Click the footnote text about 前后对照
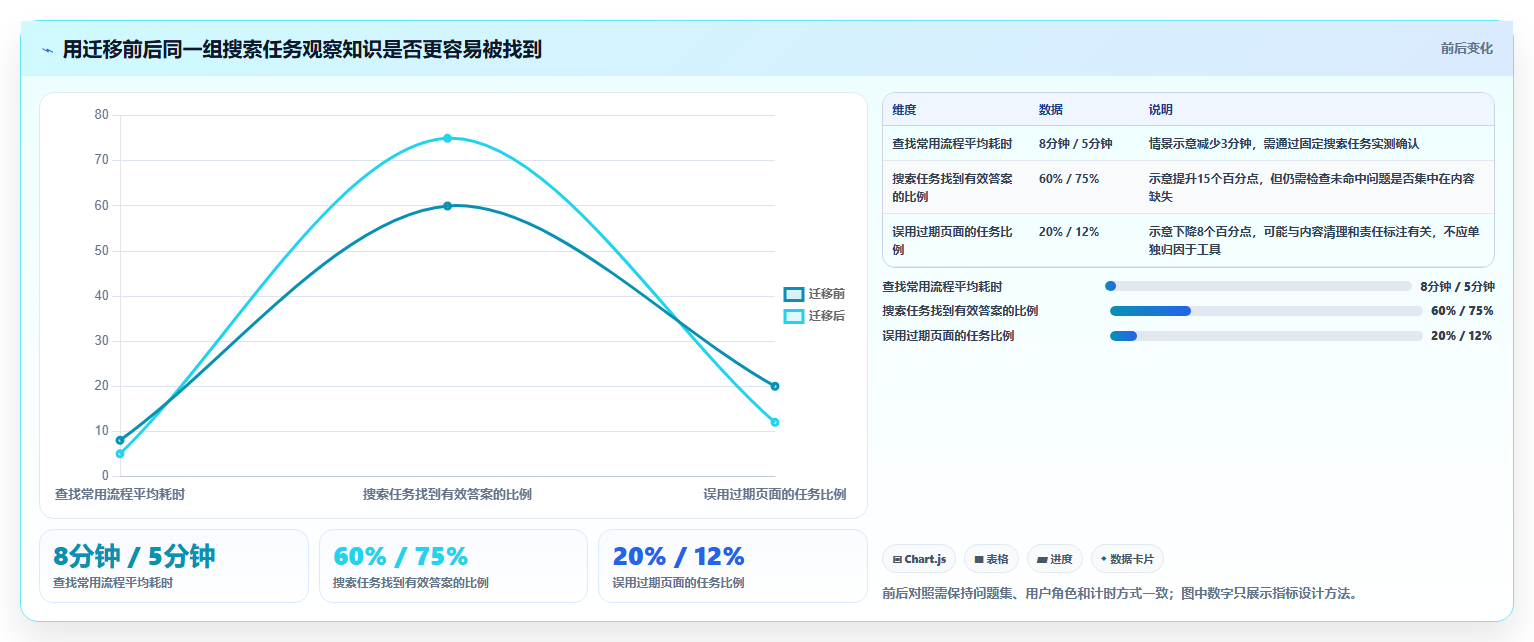1534x642 pixels. coord(1119,594)
